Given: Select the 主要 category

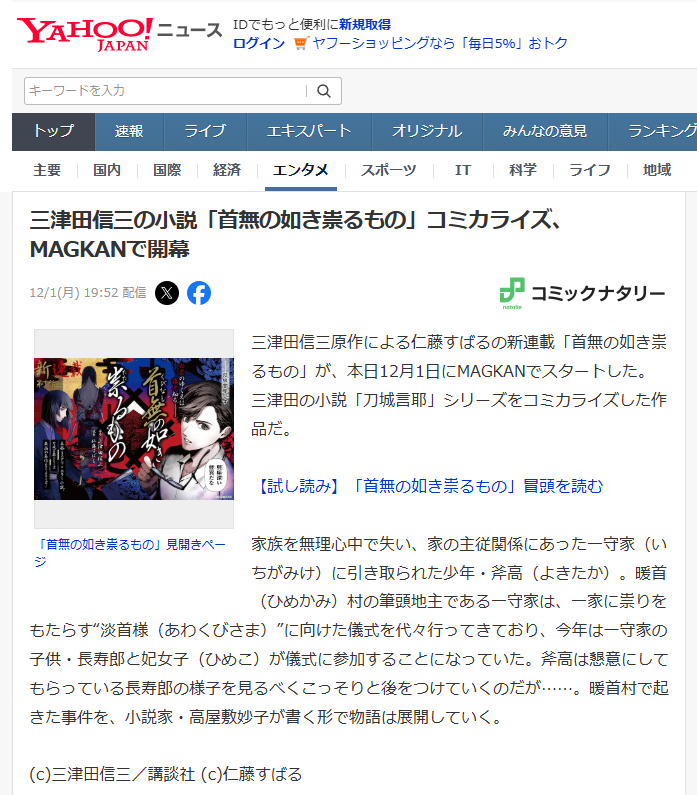Looking at the screenshot, I should [47, 170].
